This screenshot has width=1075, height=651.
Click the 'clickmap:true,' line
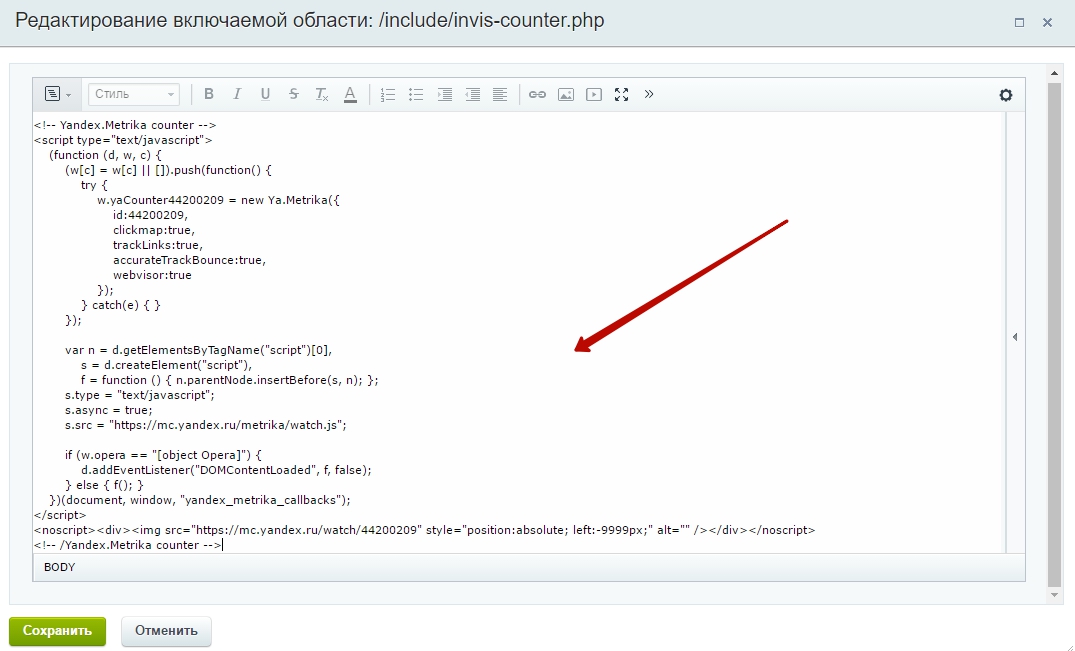154,230
